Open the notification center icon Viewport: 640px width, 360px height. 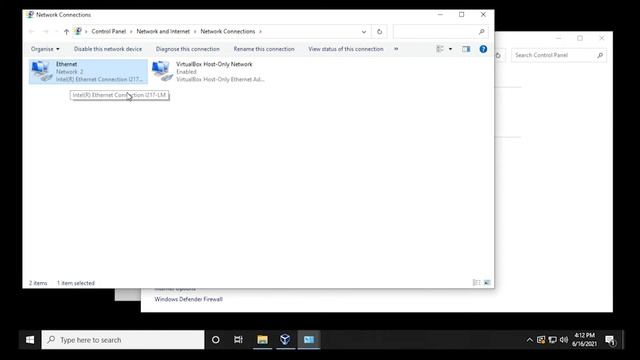click(611, 340)
